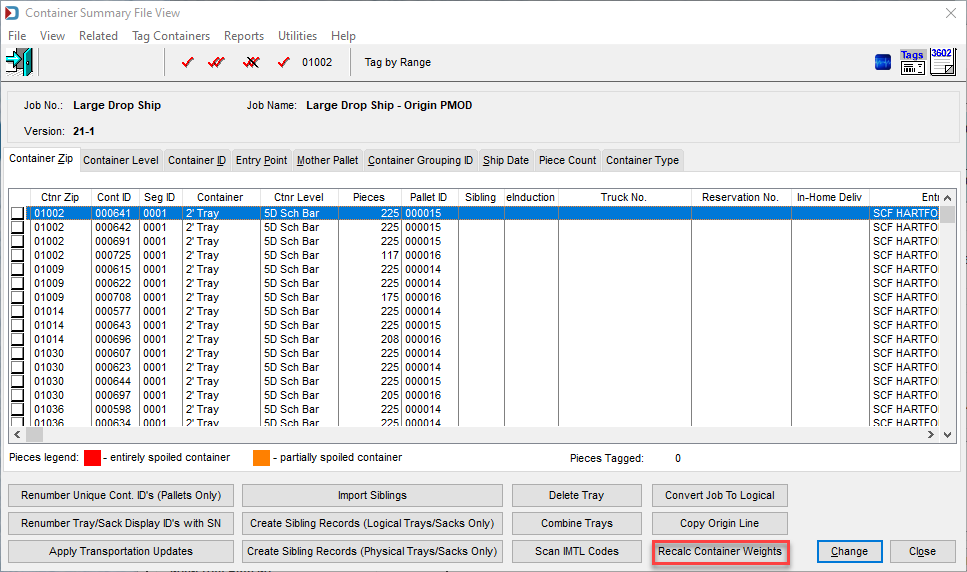Screen dimensions: 967x572
Task: Click the Recalc Container Weights button
Action: tap(720, 551)
